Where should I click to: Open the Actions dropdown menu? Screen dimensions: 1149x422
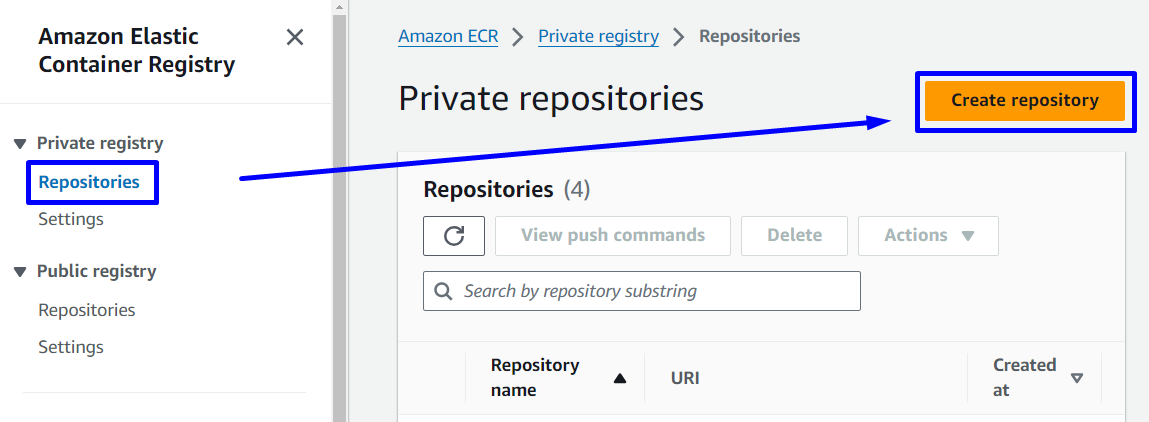pos(928,236)
